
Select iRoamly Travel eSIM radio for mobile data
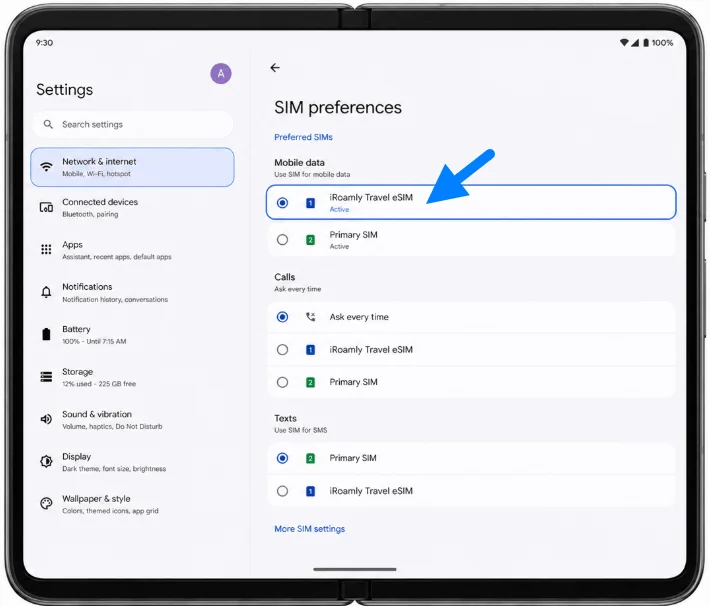pyautogui.click(x=282, y=202)
